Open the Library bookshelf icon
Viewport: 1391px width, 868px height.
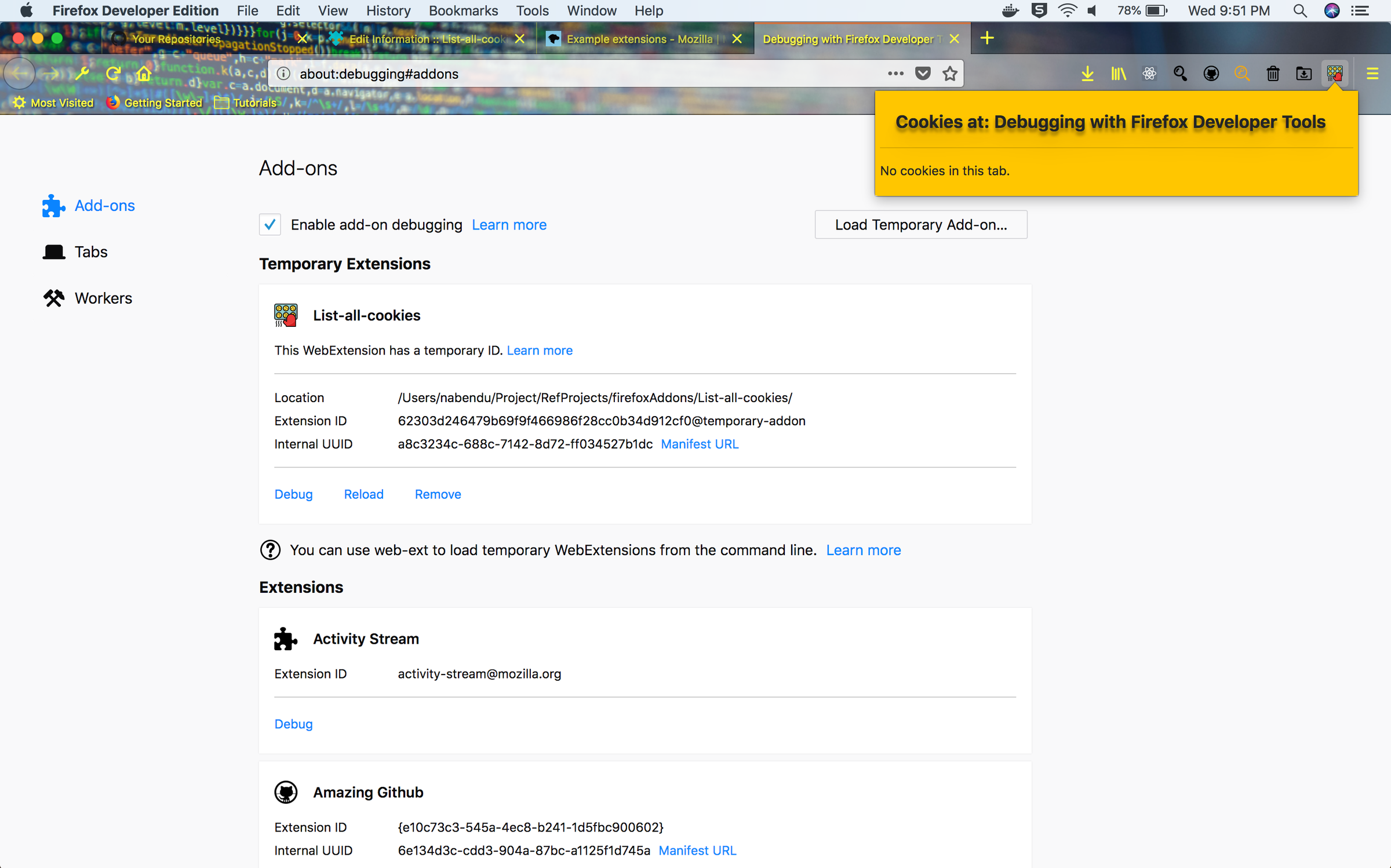1118,74
